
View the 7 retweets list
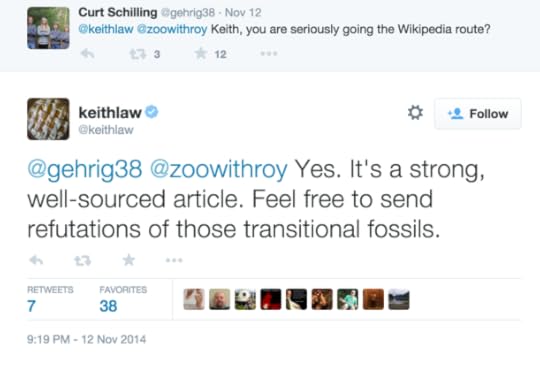click(x=50, y=299)
